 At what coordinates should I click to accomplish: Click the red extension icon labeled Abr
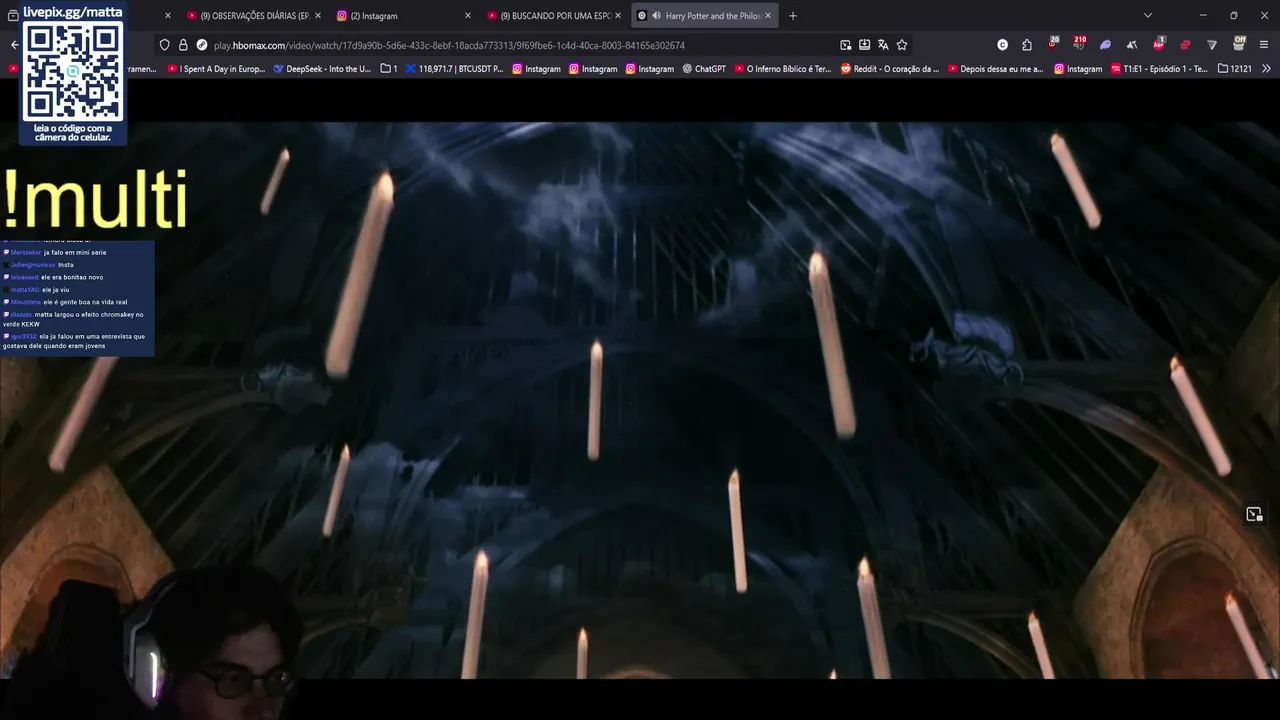point(1159,44)
